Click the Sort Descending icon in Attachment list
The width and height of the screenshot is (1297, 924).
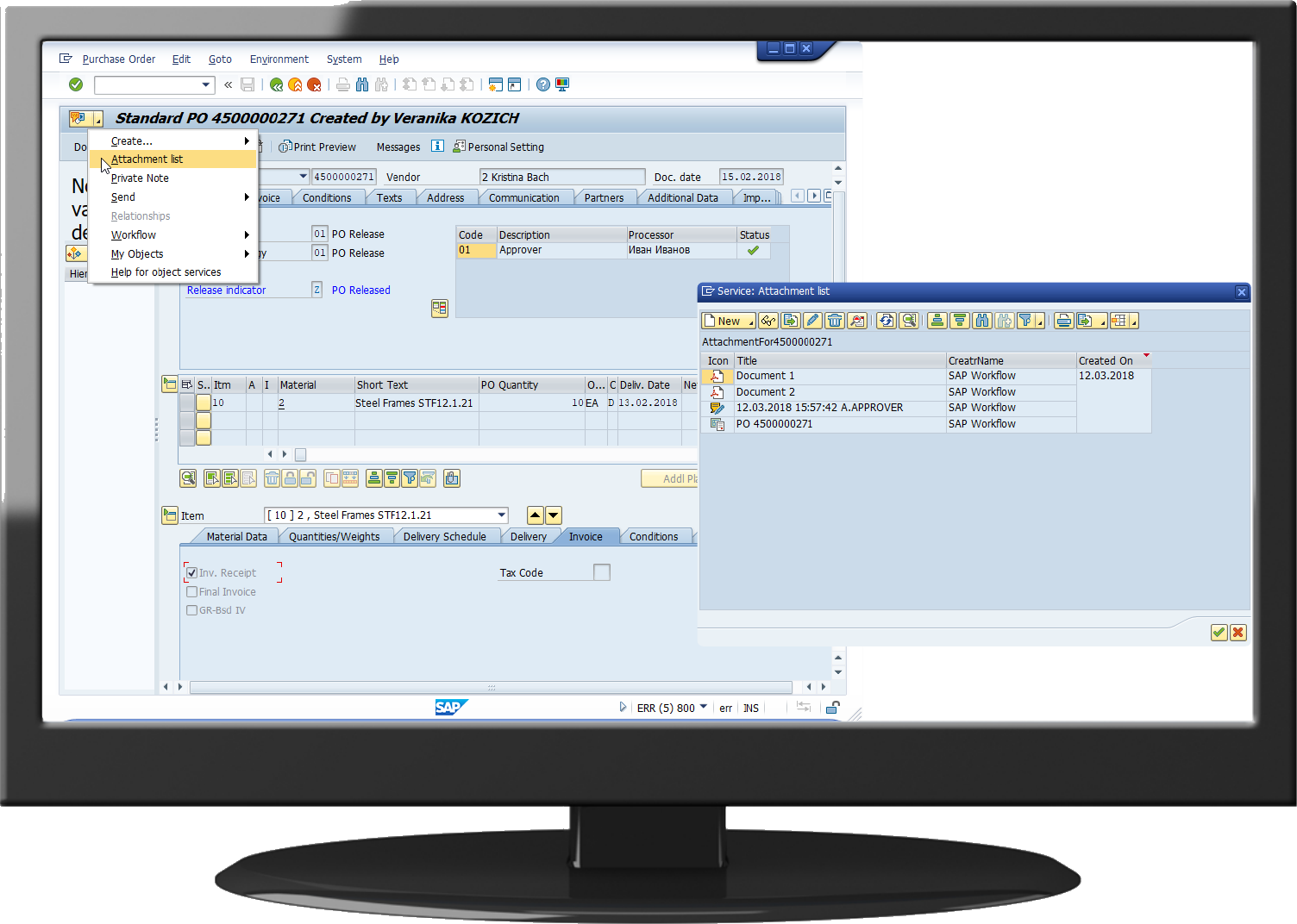(960, 321)
